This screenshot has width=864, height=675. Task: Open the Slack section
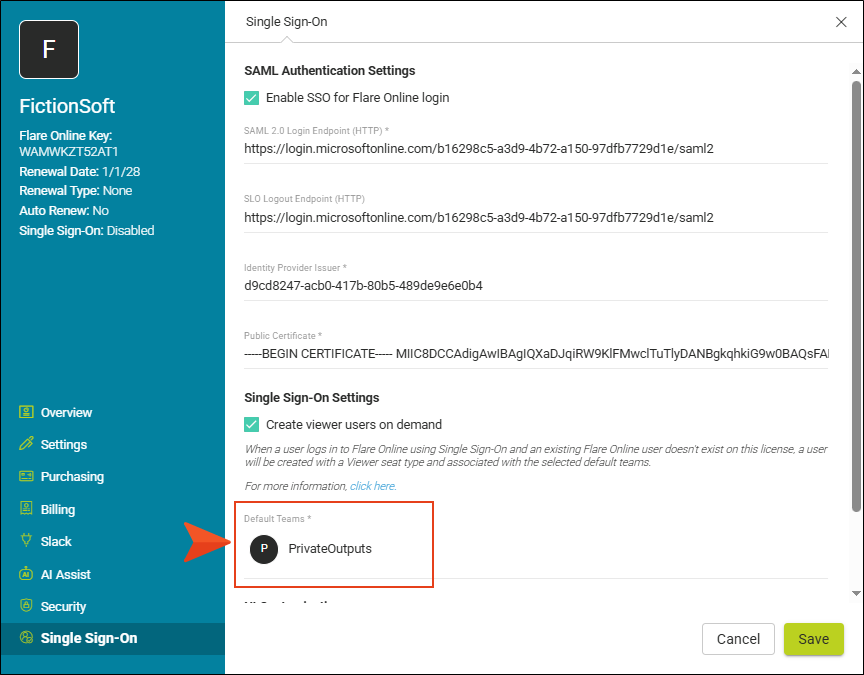click(56, 541)
